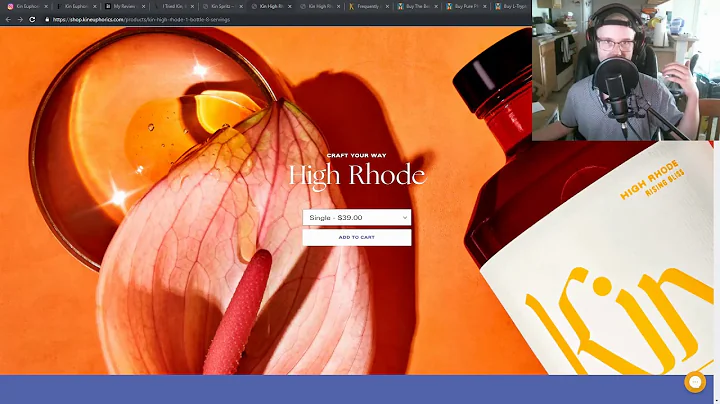The height and width of the screenshot is (404, 720).
Task: Click the Add to Cart button
Action: (x=357, y=237)
